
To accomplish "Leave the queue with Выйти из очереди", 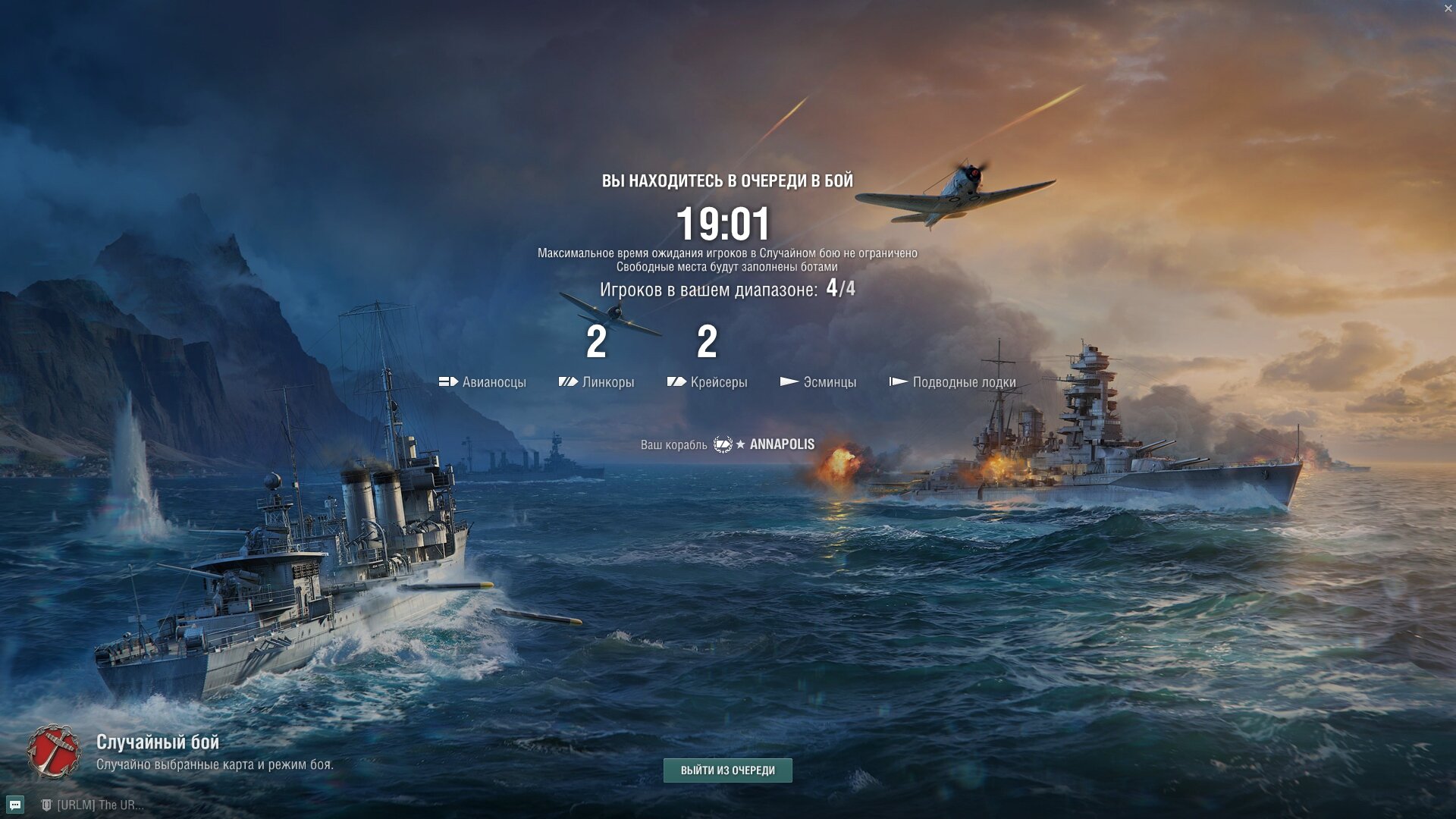I will click(728, 770).
